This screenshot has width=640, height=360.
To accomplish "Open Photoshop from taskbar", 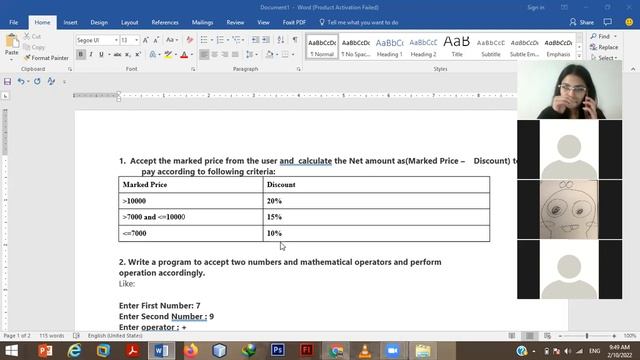I will (x=278, y=351).
